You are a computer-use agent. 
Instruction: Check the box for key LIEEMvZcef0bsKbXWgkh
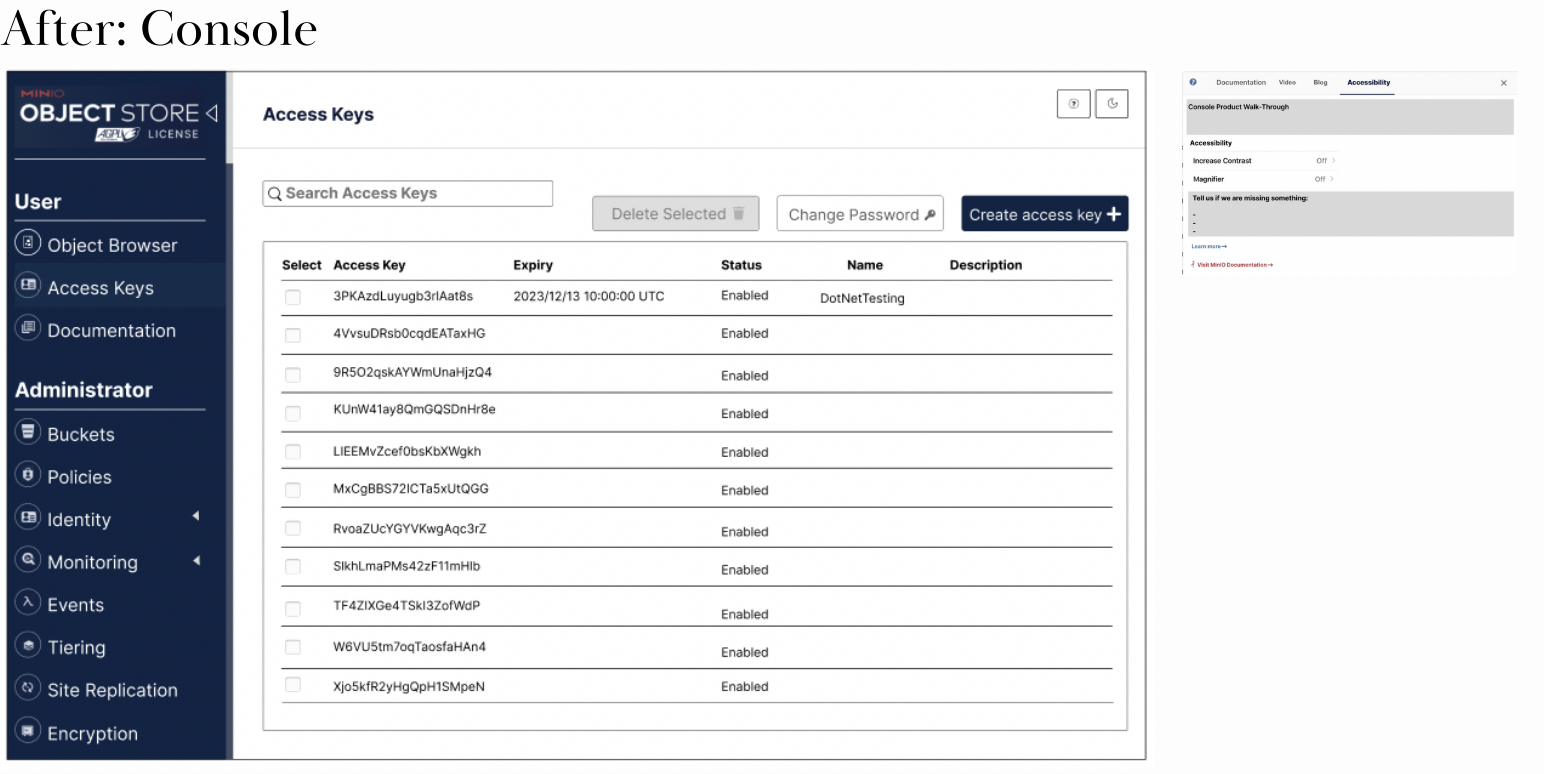pyautogui.click(x=293, y=452)
